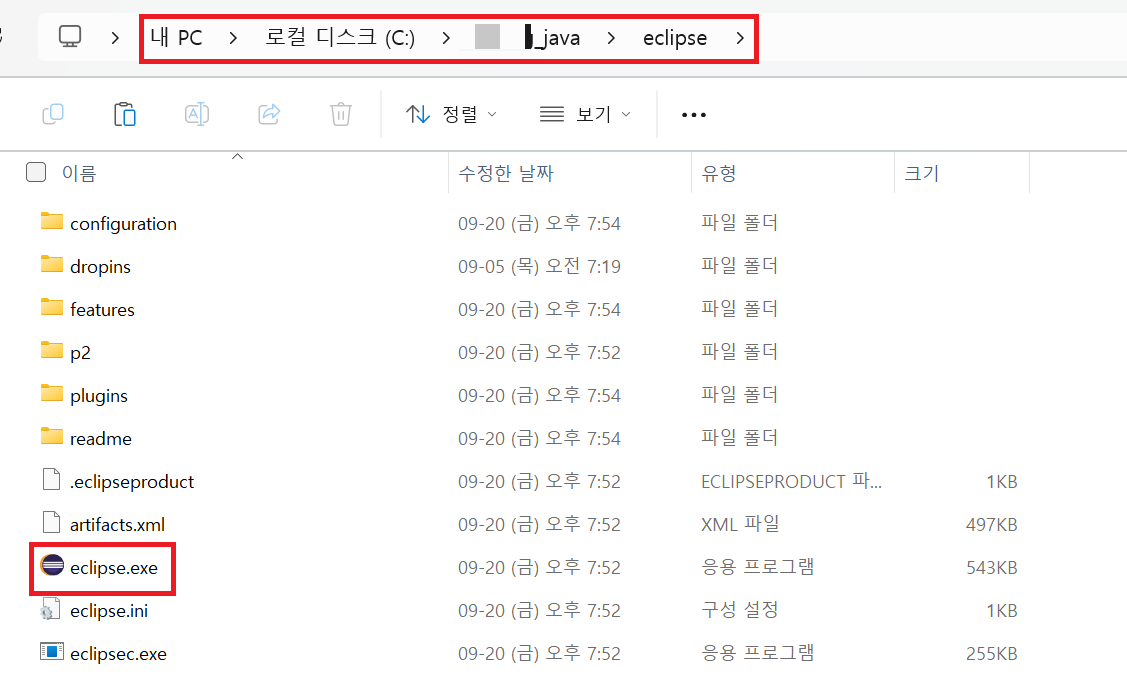Click the 255KB size of eclipsec.exe
This screenshot has height=674, width=1127.
[991, 654]
